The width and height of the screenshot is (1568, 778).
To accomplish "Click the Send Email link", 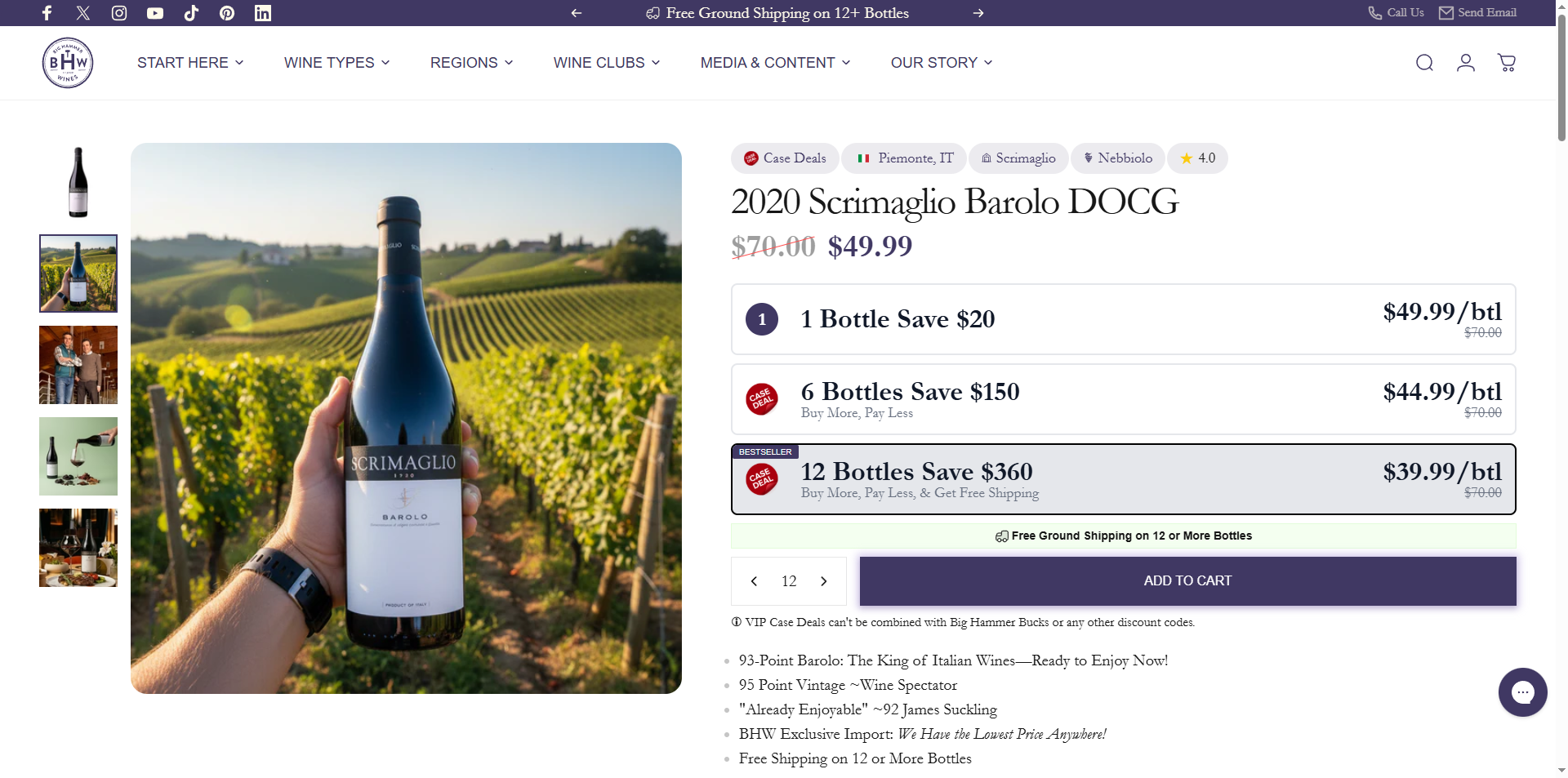I will click(1477, 12).
